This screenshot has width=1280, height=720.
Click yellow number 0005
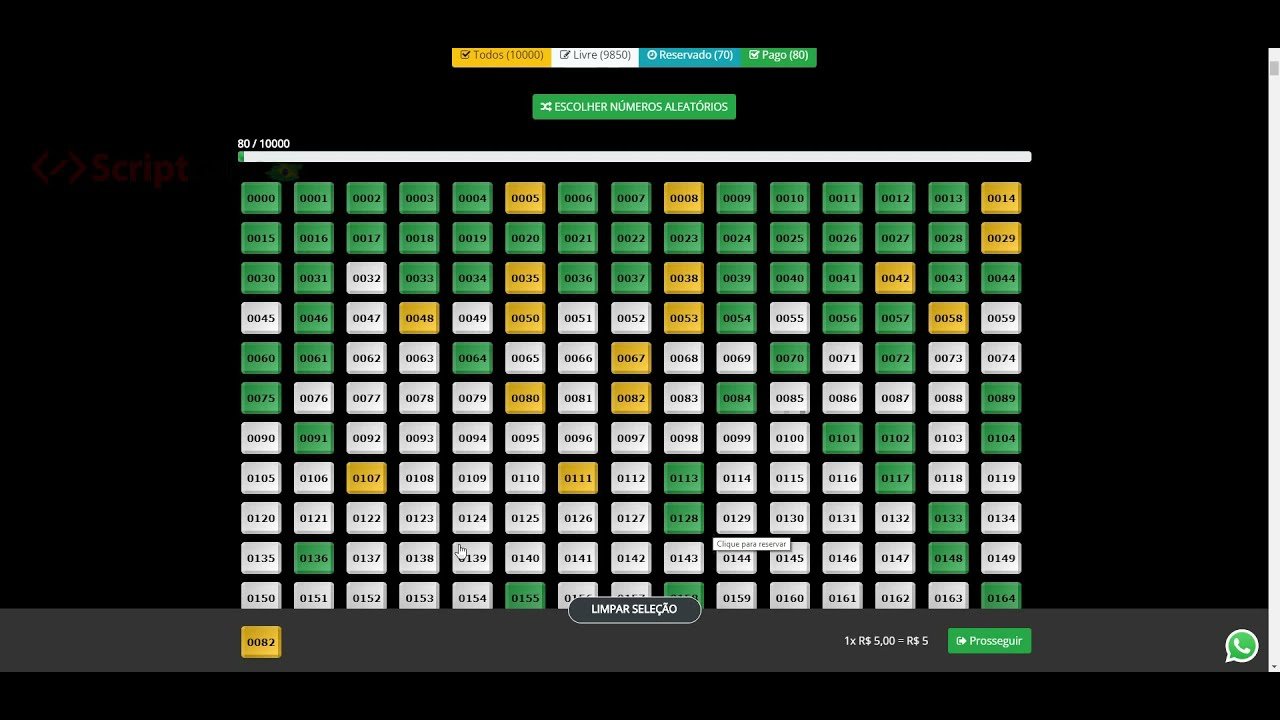pyautogui.click(x=525, y=198)
